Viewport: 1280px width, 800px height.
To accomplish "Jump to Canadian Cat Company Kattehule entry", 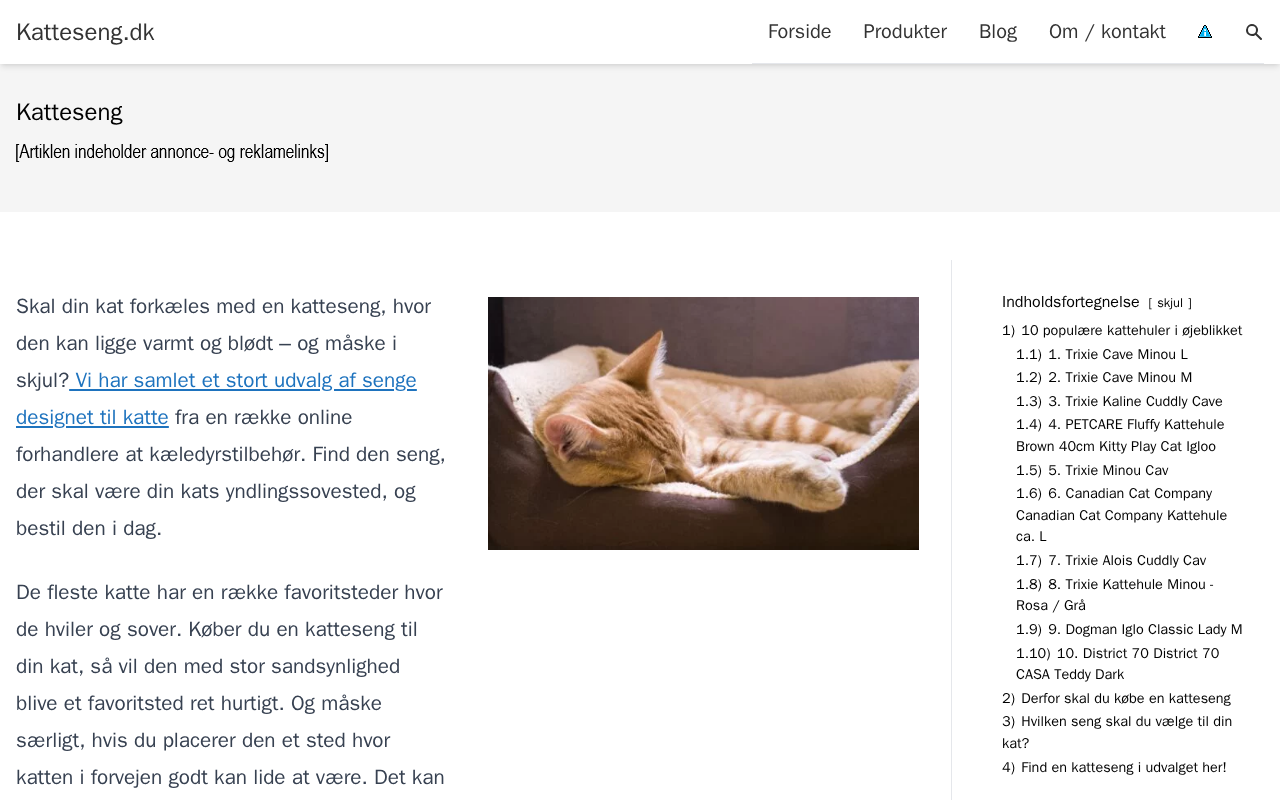I will 1121,515.
